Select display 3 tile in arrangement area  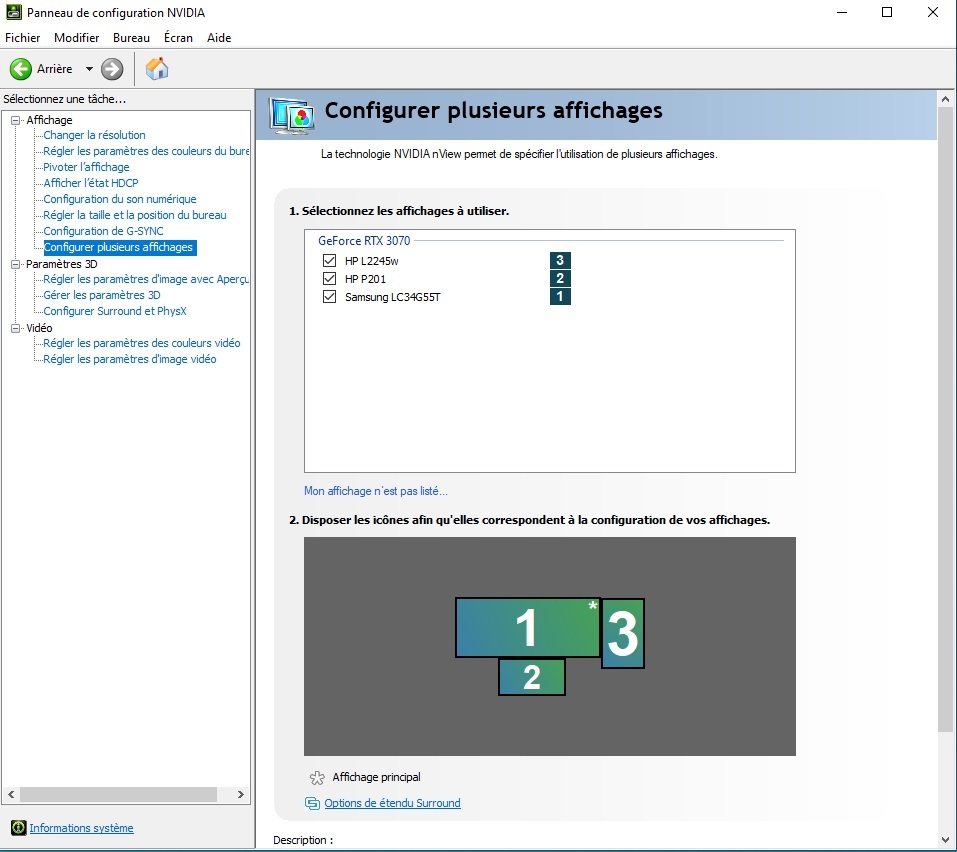click(623, 634)
